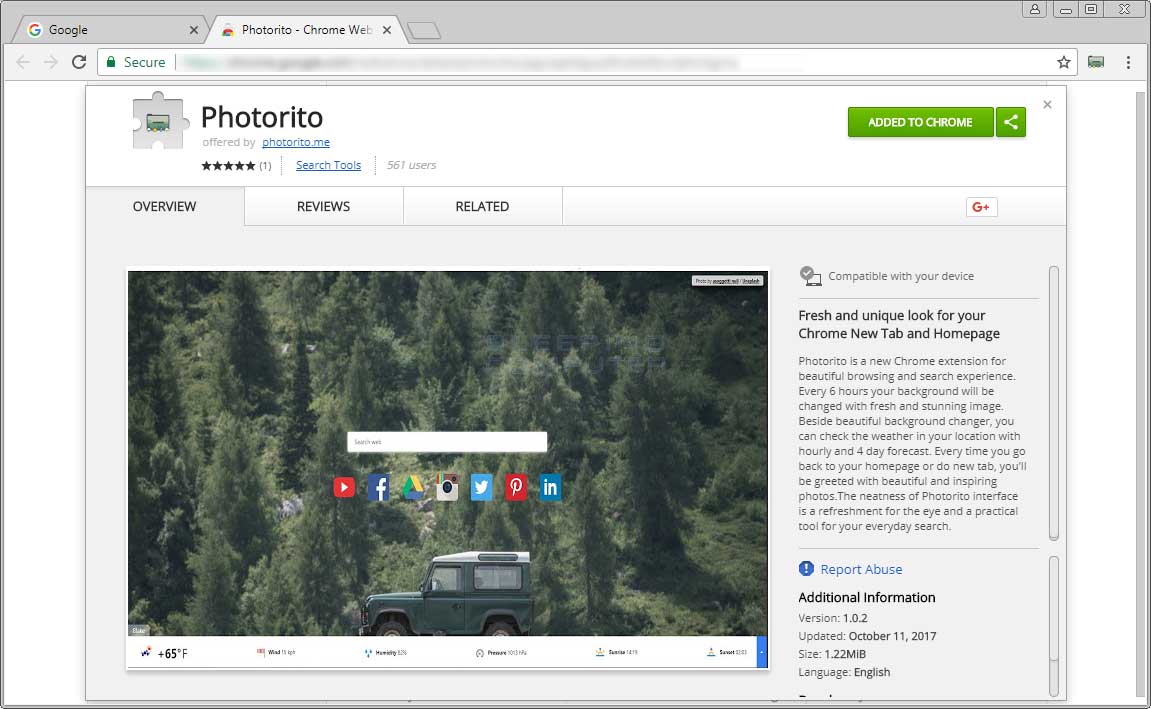Open the photorito.me developer link
Viewport: 1151px width, 709px height.
point(296,142)
